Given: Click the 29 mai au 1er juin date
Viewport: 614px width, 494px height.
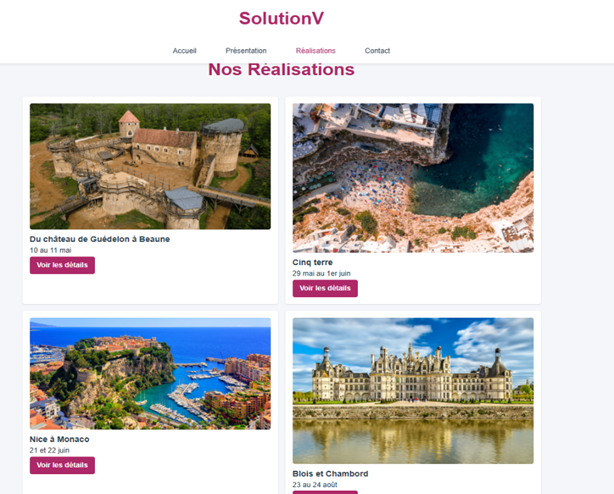Looking at the screenshot, I should pyautogui.click(x=321, y=273).
